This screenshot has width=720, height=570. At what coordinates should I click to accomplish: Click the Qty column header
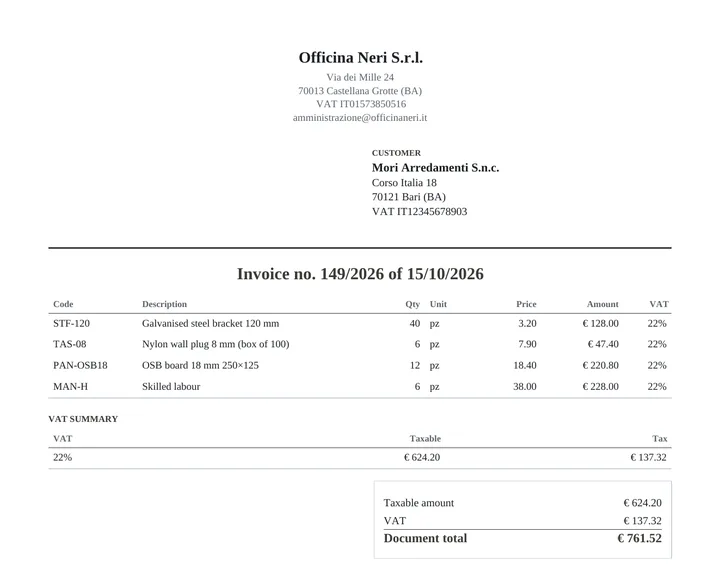point(412,304)
